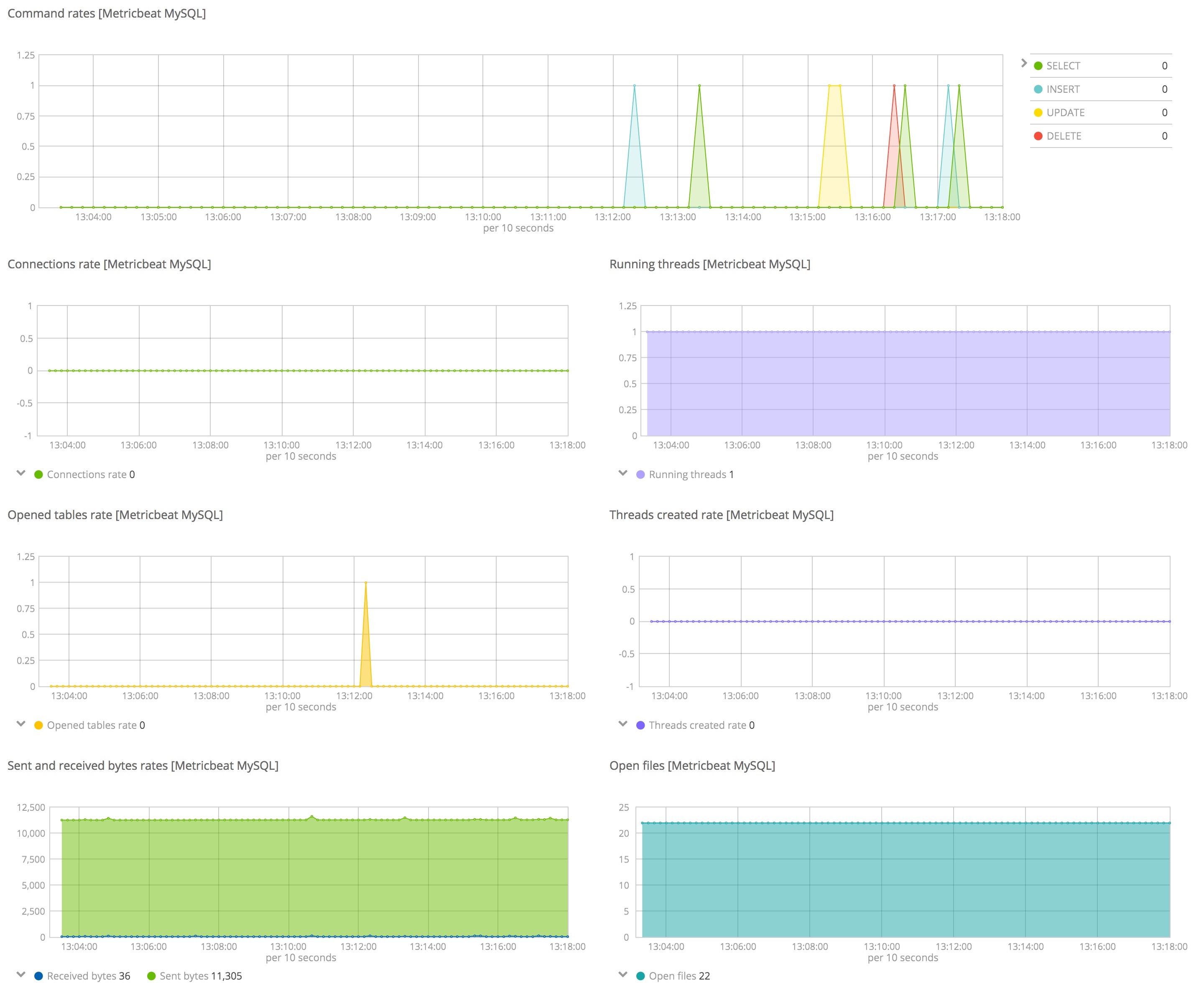
Task: Click the yellow Opened tables spike peak
Action: (366, 583)
